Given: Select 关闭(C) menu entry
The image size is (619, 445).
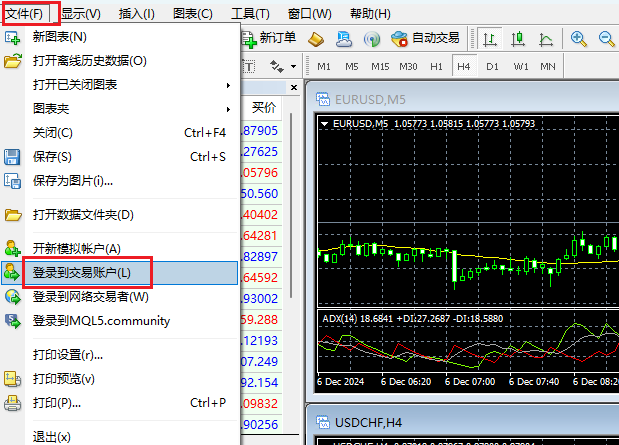Looking at the screenshot, I should click(x=120, y=133).
